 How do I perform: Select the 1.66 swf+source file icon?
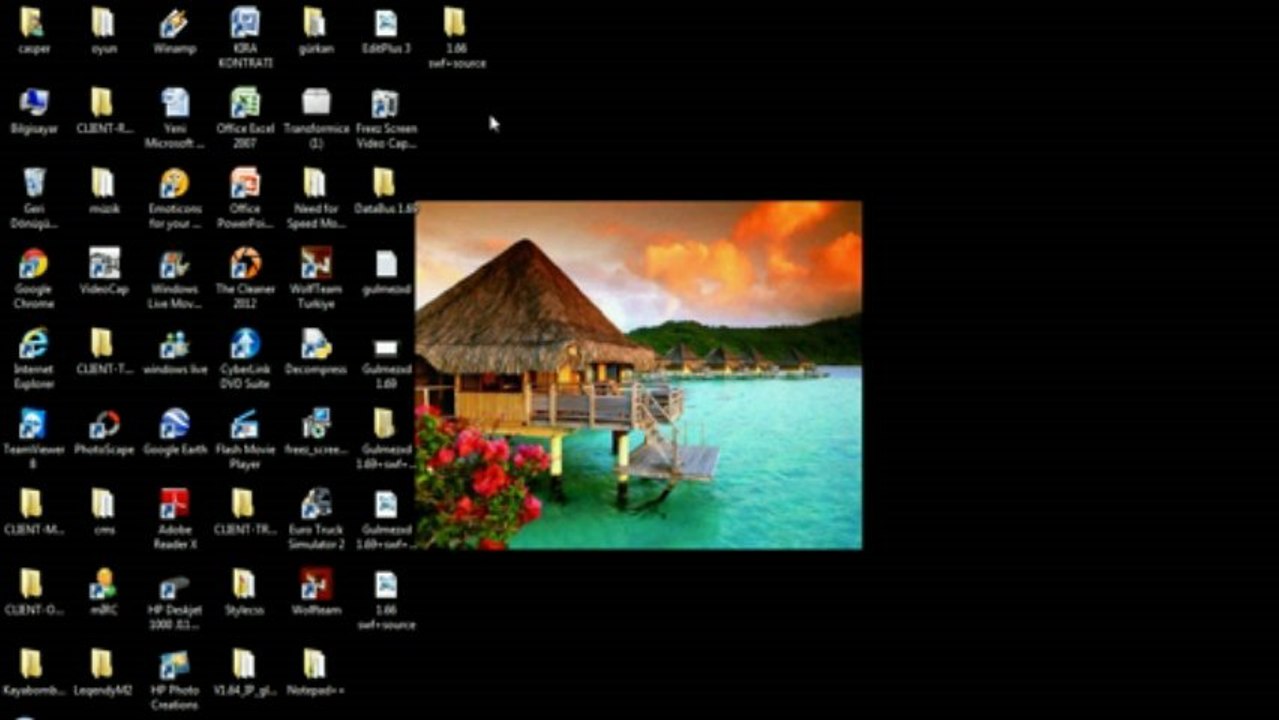click(x=385, y=583)
